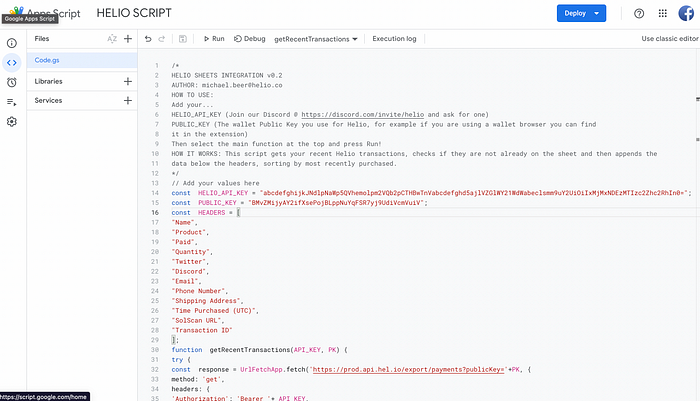Click the Files panel heading
Viewport: 700px width, 401px height.
pos(42,39)
